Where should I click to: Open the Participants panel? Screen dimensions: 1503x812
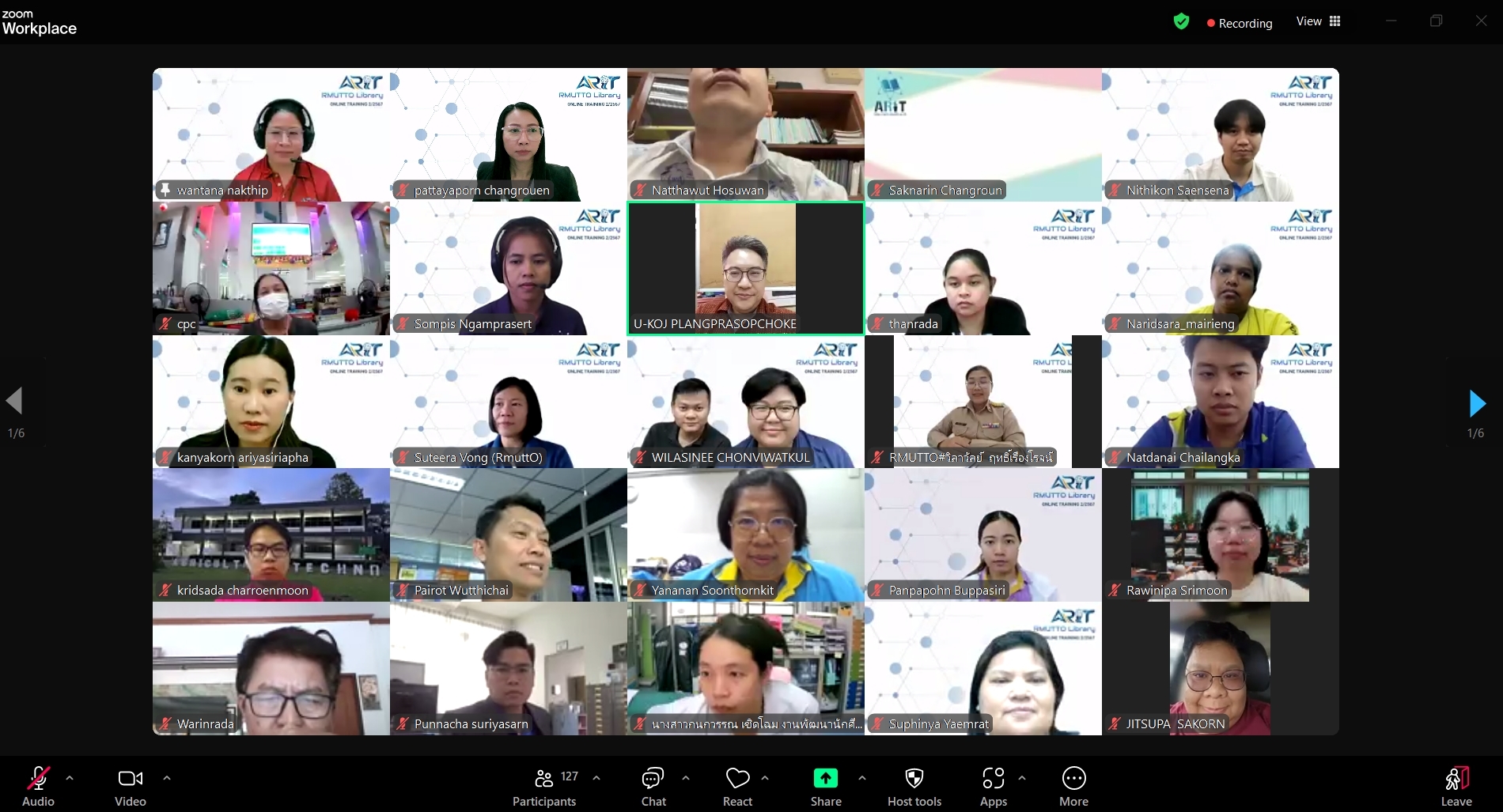coord(544,787)
